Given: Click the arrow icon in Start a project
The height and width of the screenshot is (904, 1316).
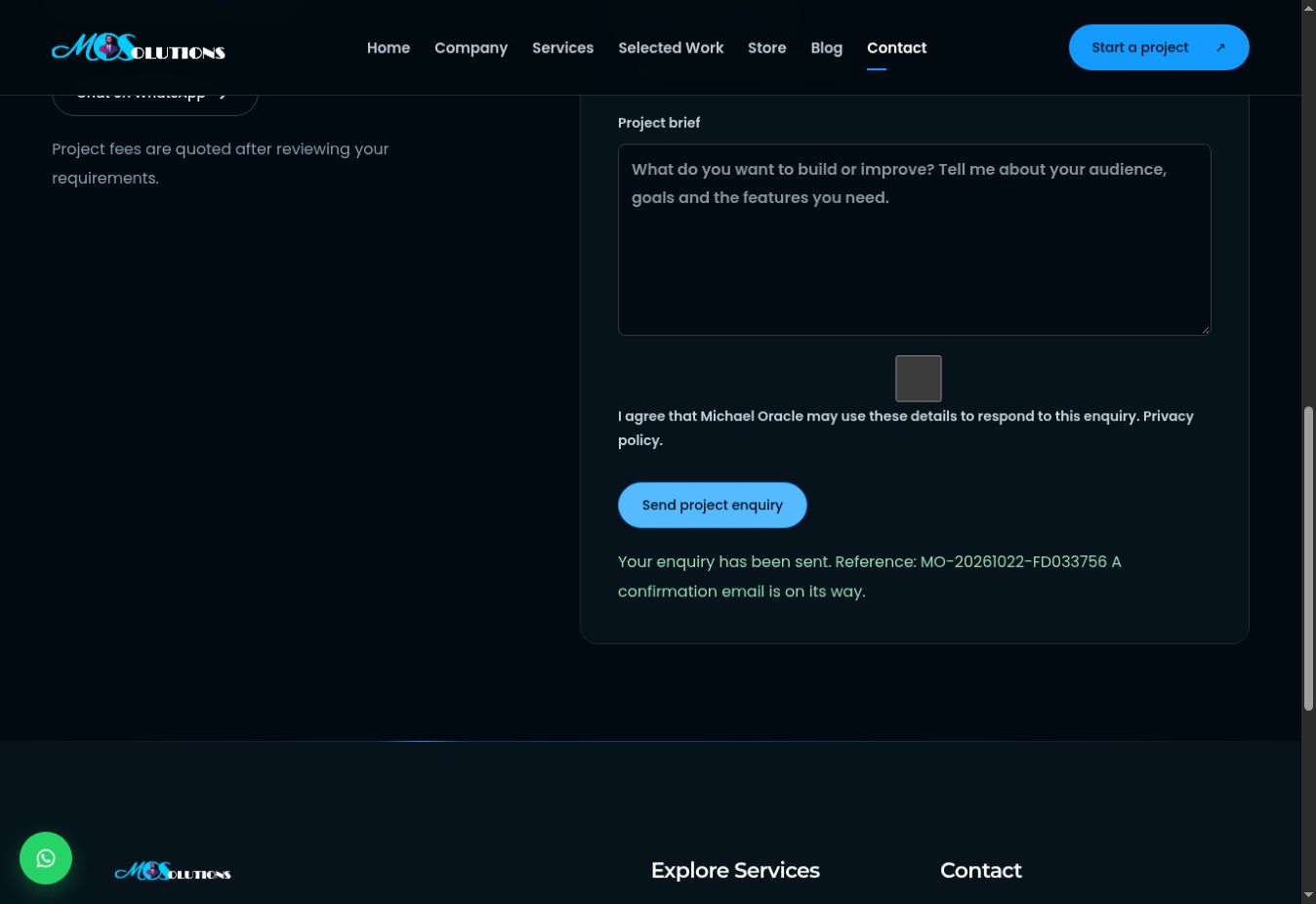Looking at the screenshot, I should pos(1220,48).
